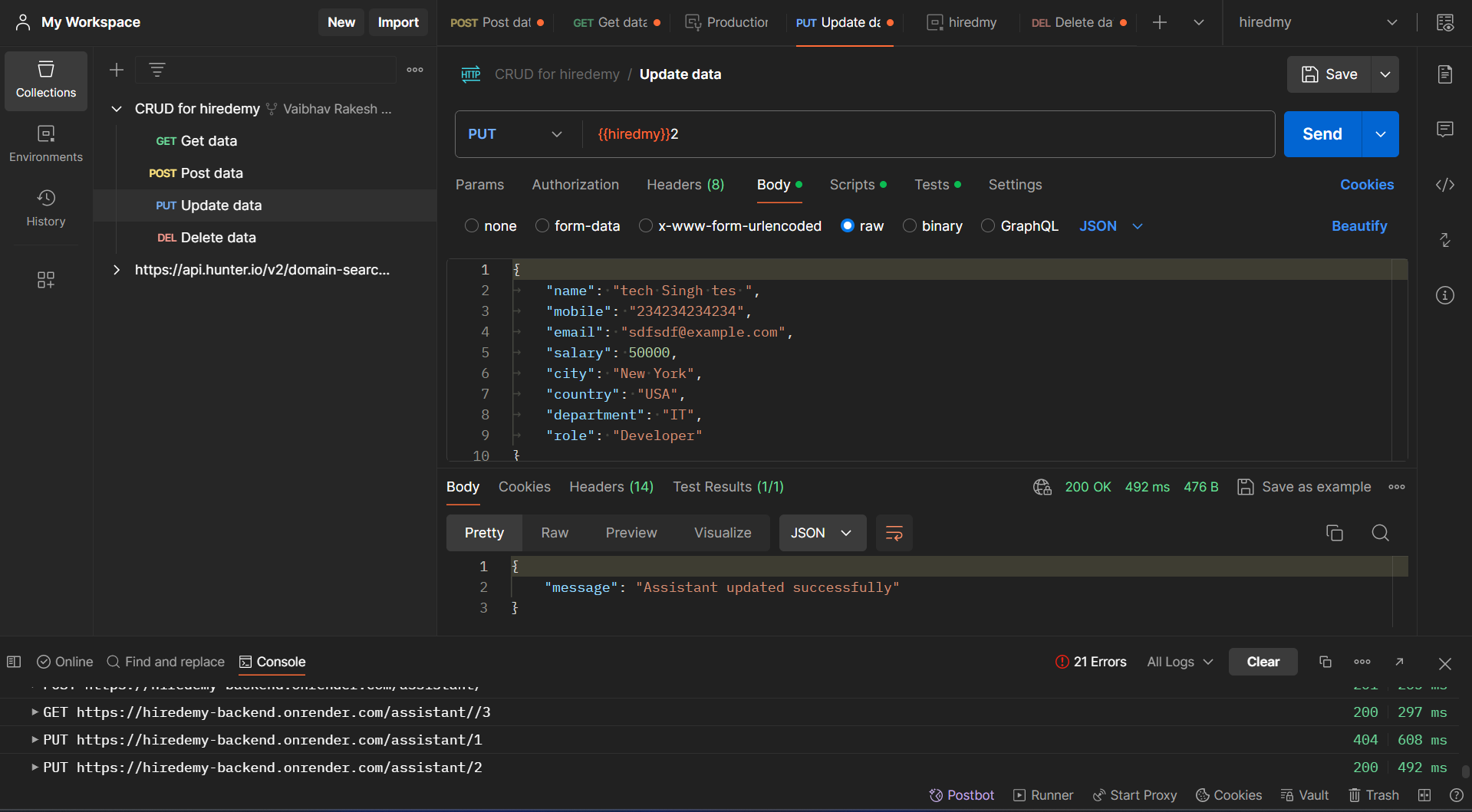1472x812 pixels.
Task: Open response options three-dot menu
Action: point(1397,487)
